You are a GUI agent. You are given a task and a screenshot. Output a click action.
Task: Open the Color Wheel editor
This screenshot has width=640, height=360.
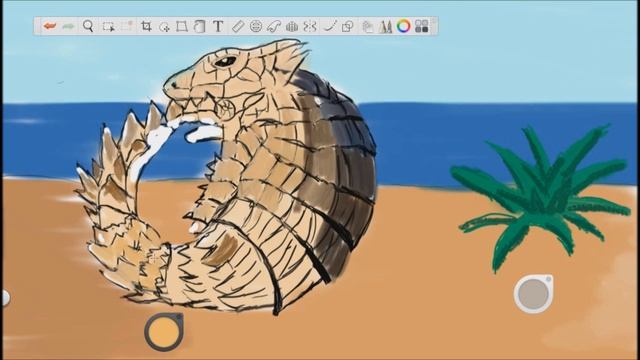403,26
